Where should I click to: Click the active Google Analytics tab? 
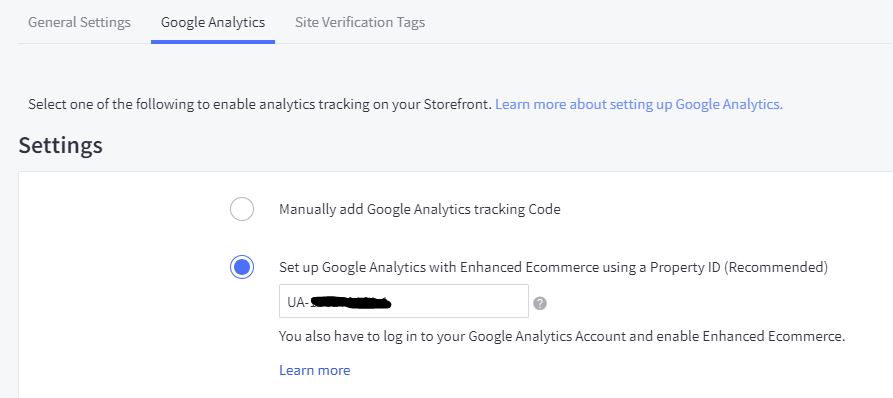click(213, 22)
